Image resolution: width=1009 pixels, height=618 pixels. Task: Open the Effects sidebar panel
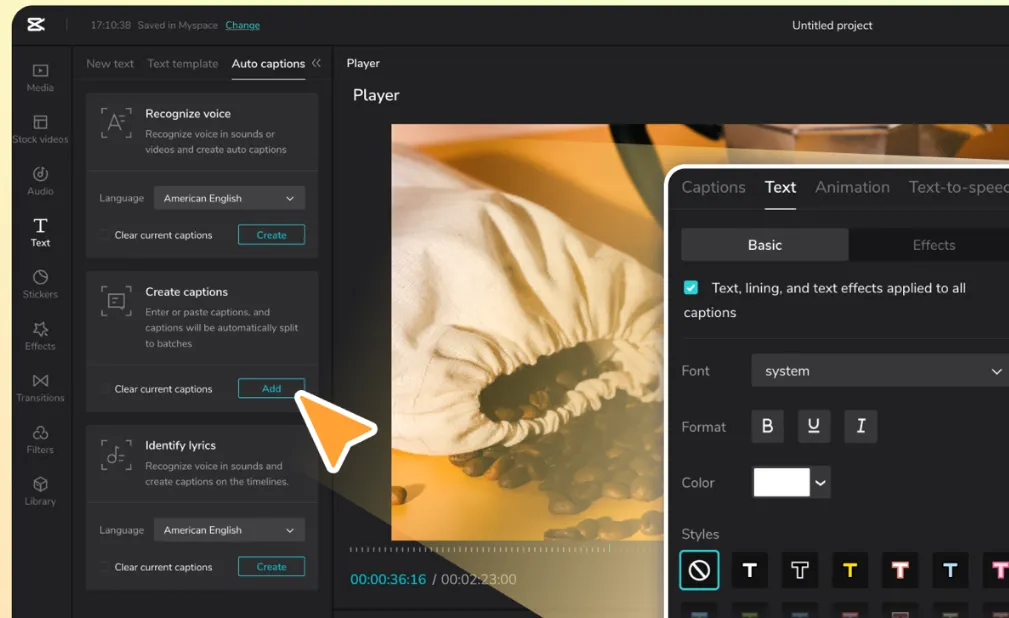[x=40, y=336]
